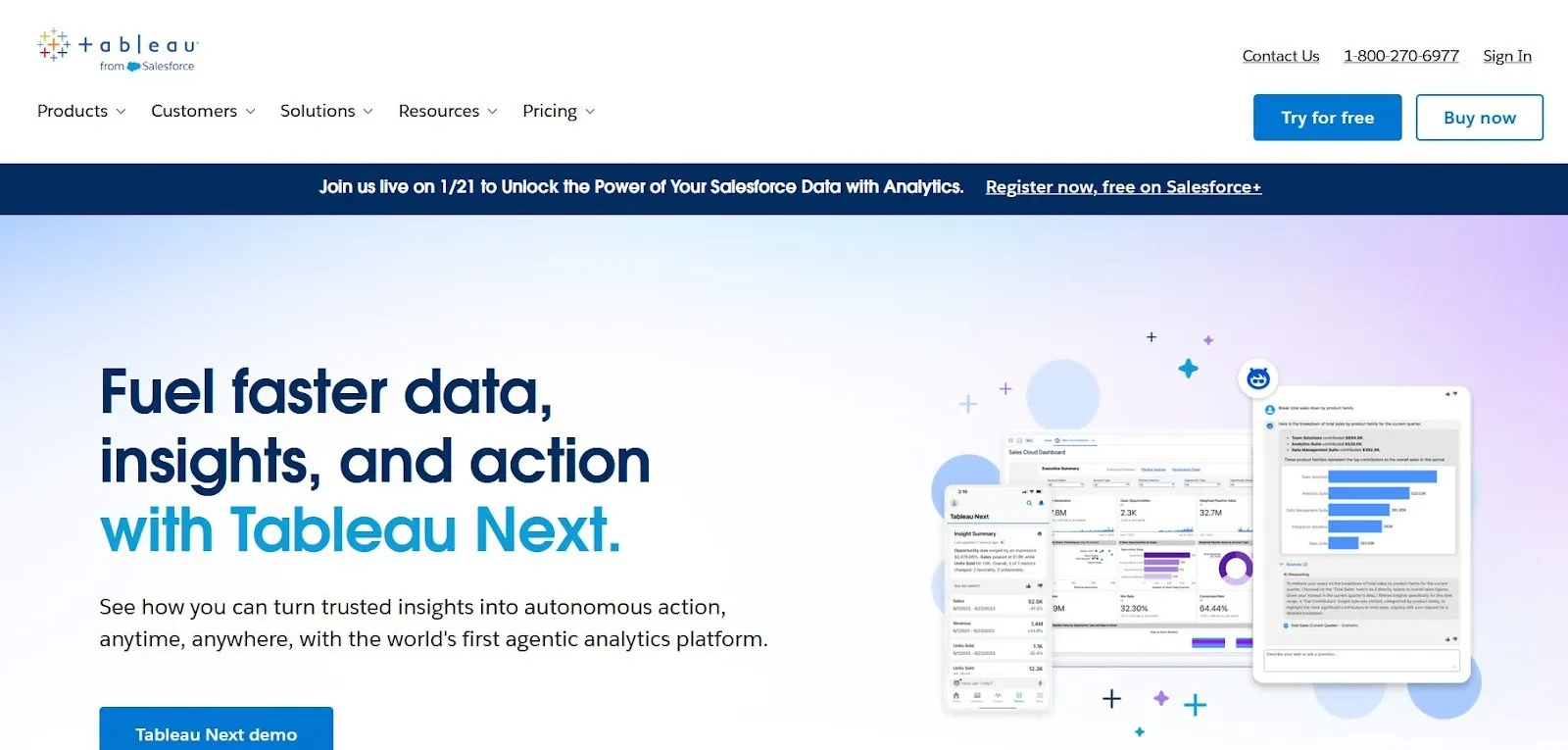Click the Sales Cloud Dashboard mockup image
This screenshot has width=1568, height=750.
coord(1129,547)
